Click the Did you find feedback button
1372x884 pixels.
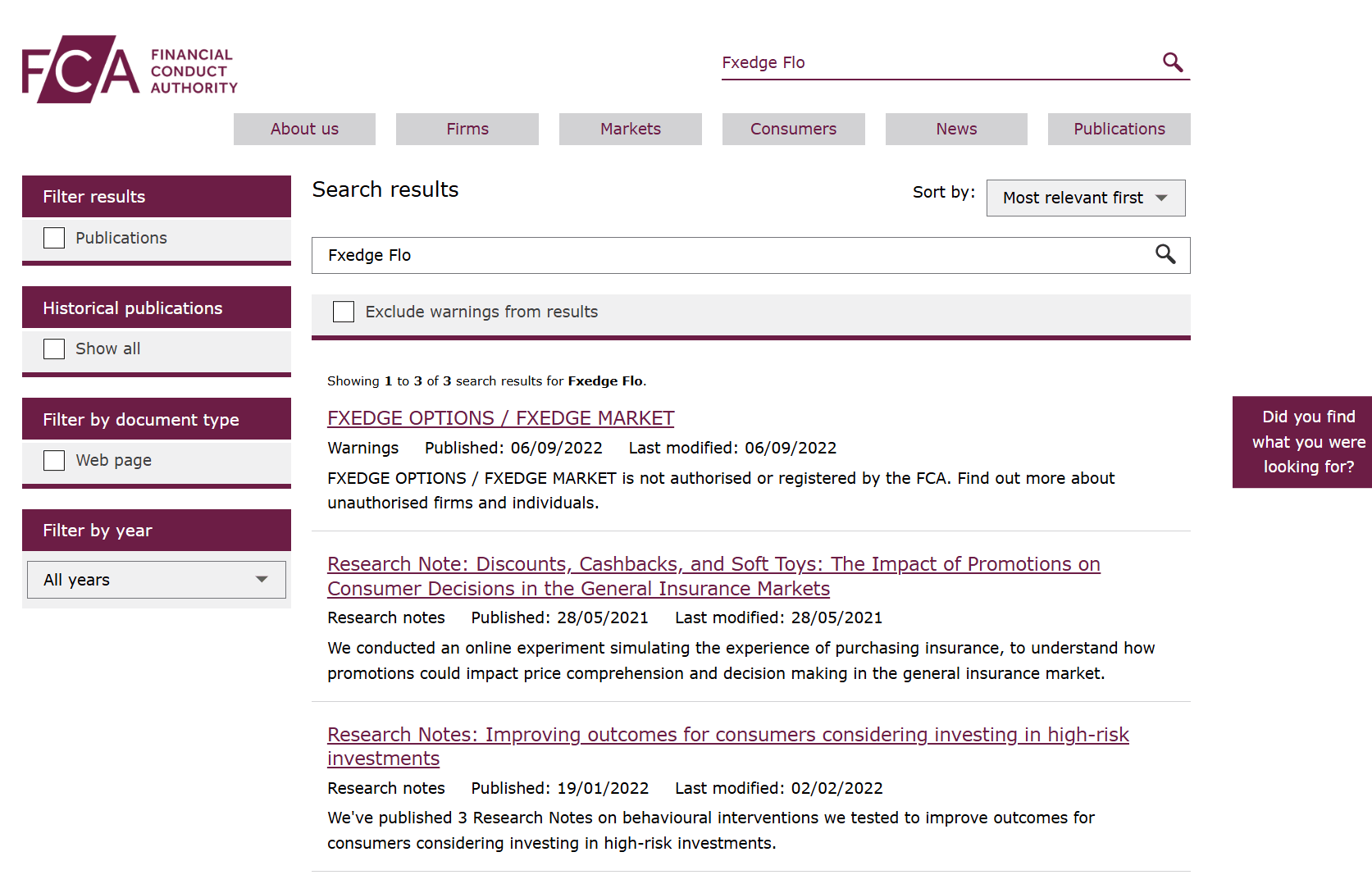1302,442
